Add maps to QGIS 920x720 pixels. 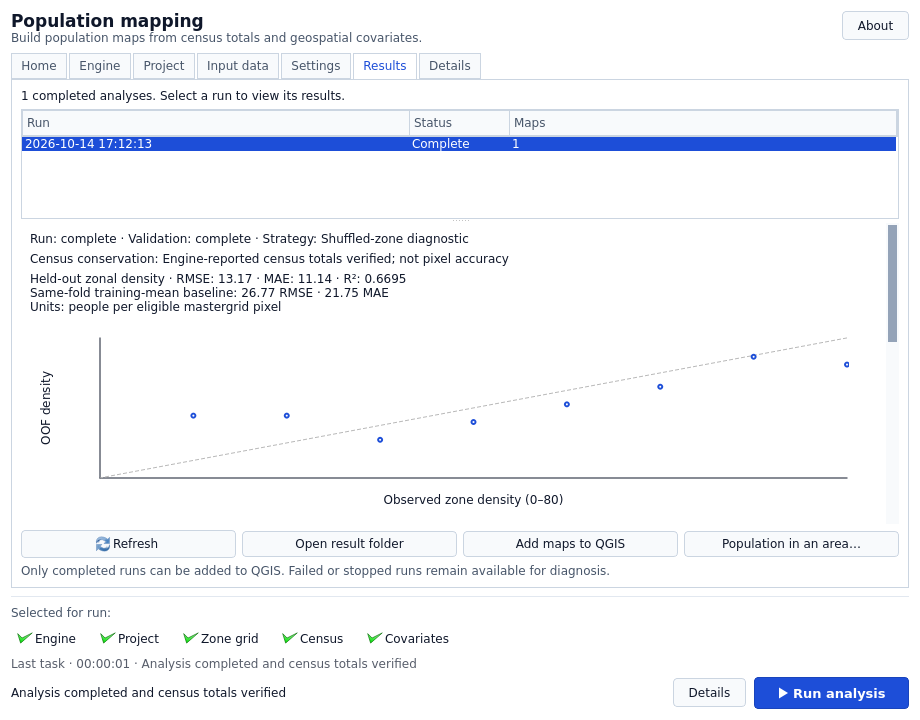(570, 544)
